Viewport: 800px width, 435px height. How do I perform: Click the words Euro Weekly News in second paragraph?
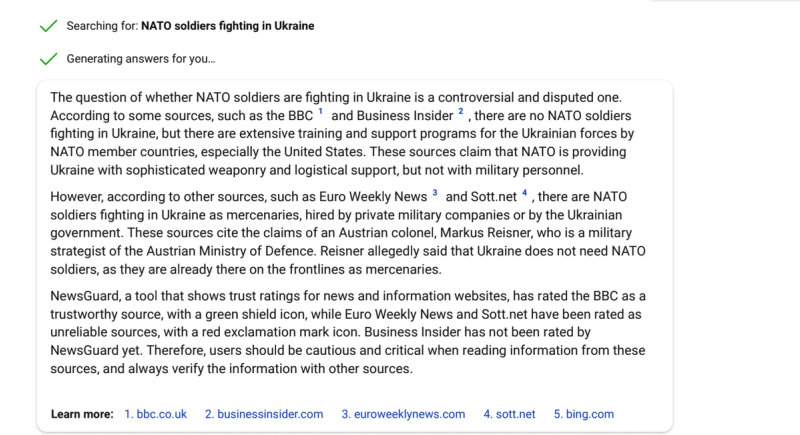(x=373, y=197)
